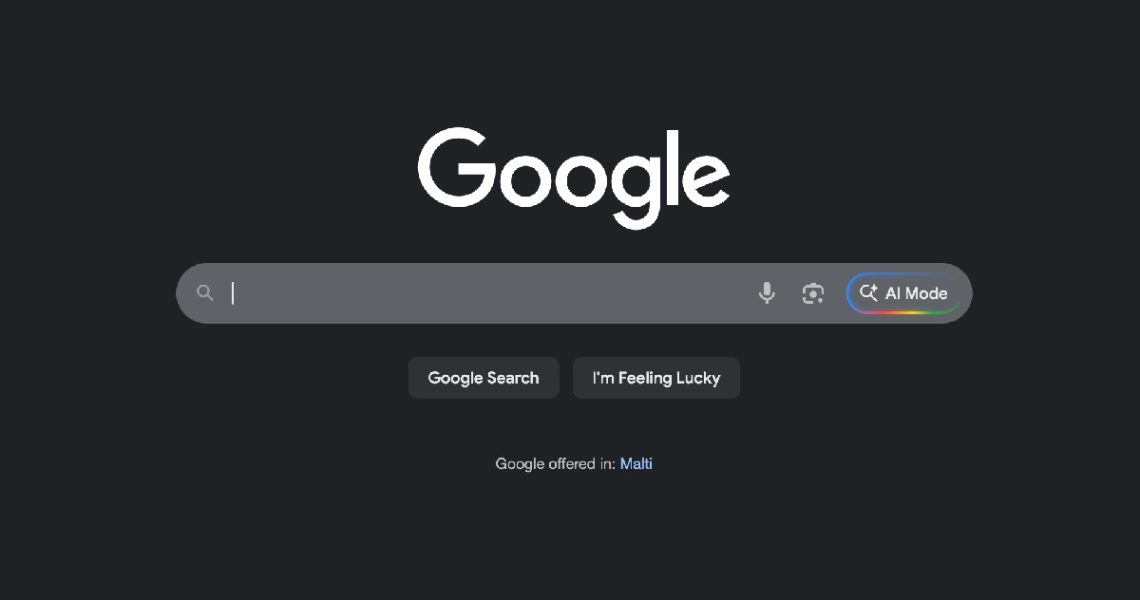Click the magnifying glass icon in search bar
Viewport: 1140px width, 600px height.
pyautogui.click(x=205, y=293)
